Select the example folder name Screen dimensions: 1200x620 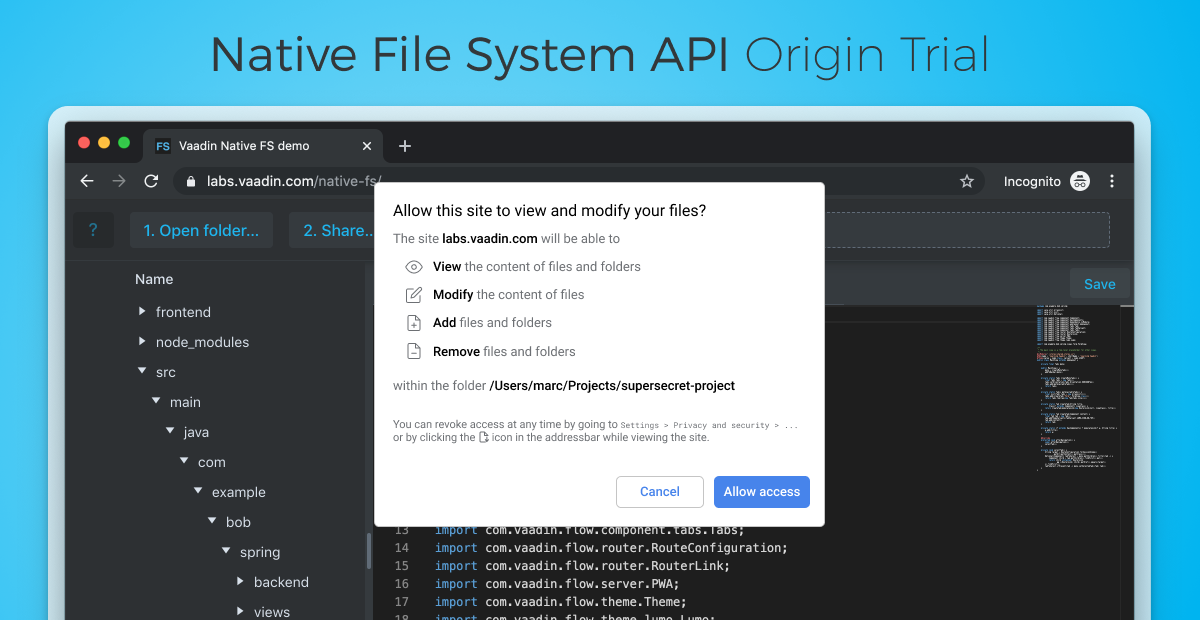[x=239, y=492]
